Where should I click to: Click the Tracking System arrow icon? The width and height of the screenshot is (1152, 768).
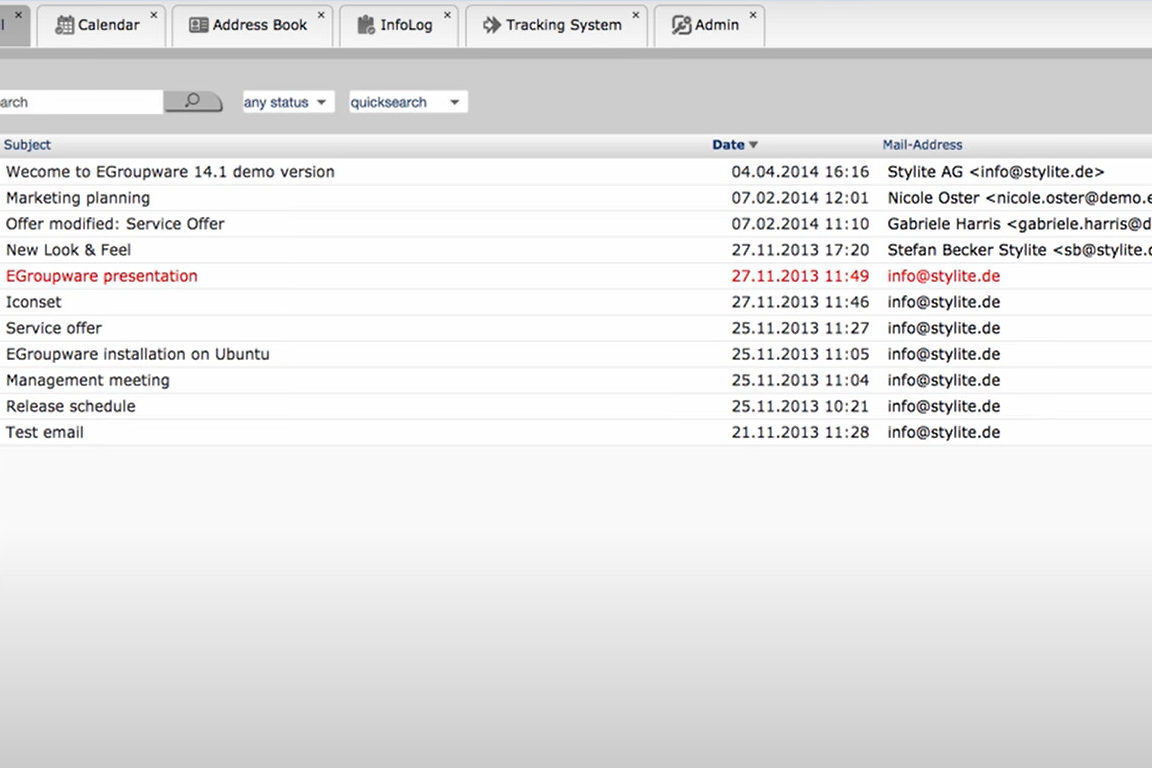pyautogui.click(x=490, y=24)
